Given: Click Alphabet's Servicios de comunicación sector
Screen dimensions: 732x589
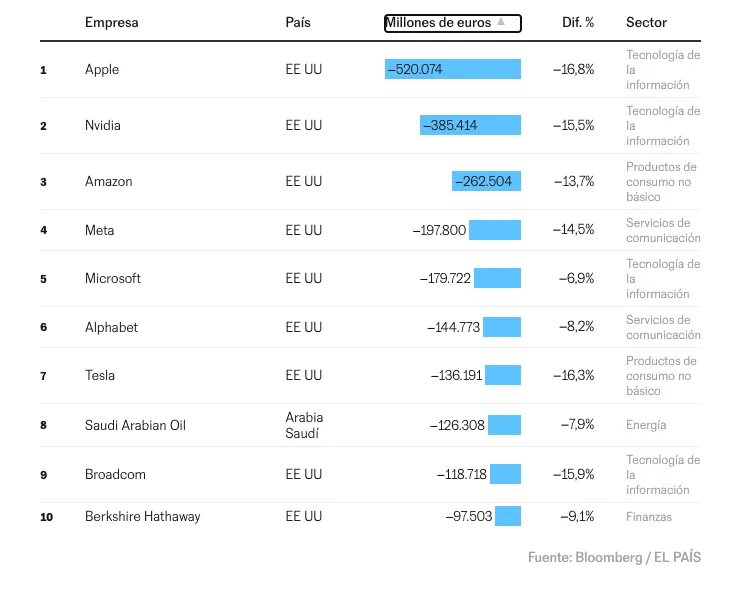Looking at the screenshot, I should [x=663, y=327].
